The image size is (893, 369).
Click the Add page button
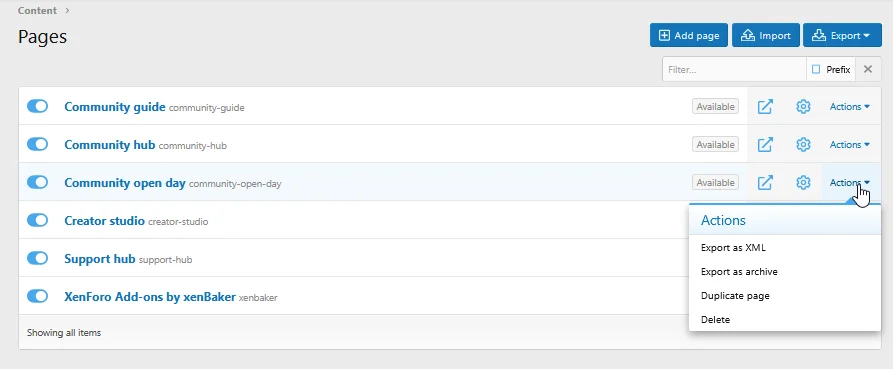click(689, 35)
